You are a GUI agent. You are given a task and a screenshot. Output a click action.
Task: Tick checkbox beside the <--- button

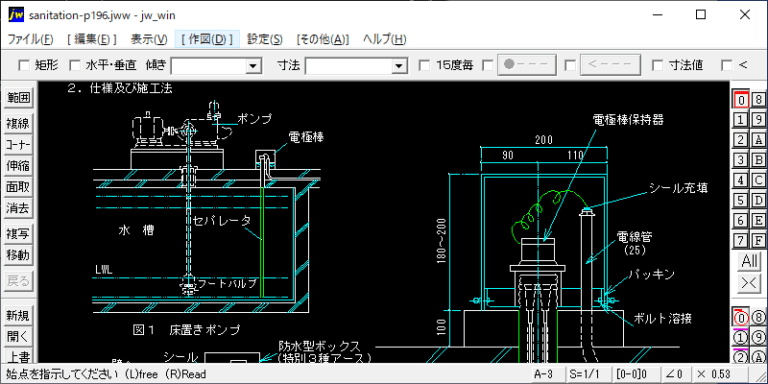point(570,65)
